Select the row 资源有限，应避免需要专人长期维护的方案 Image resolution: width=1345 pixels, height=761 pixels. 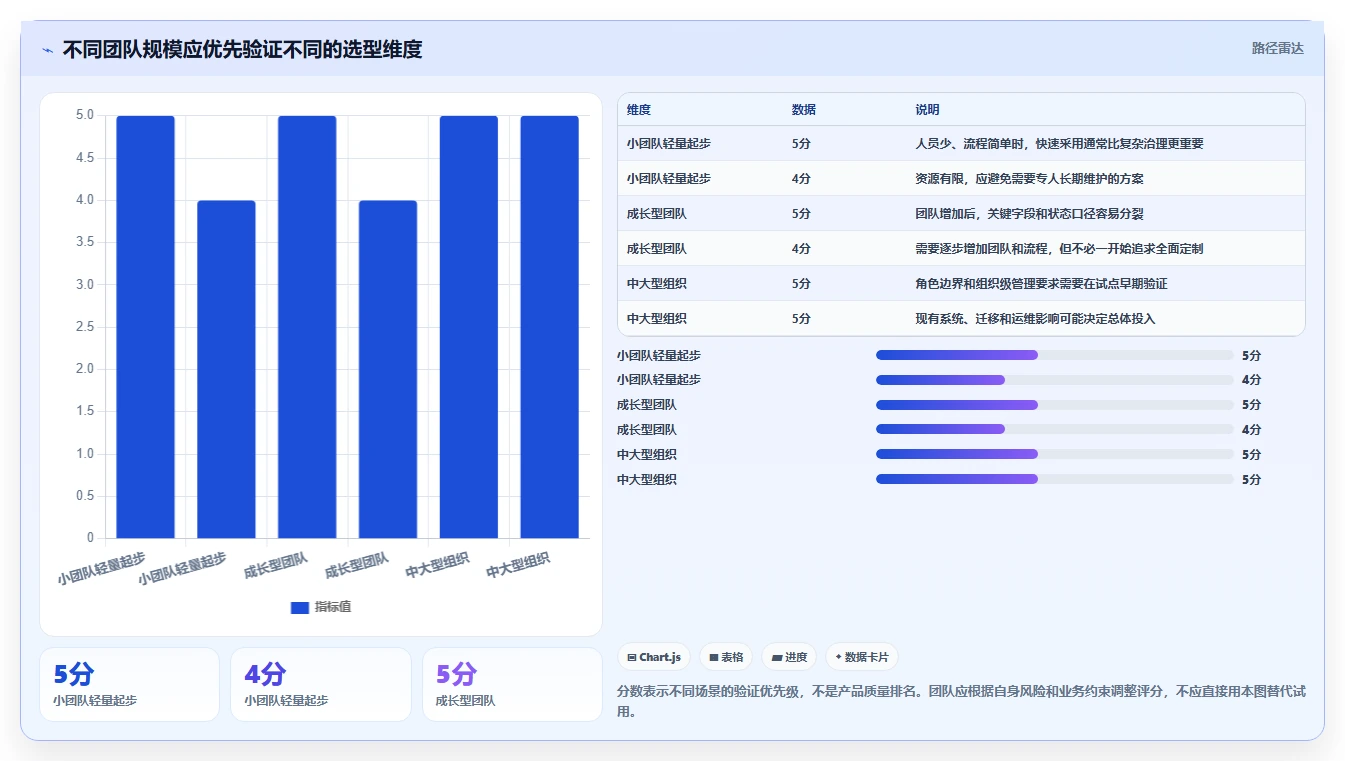pos(961,178)
